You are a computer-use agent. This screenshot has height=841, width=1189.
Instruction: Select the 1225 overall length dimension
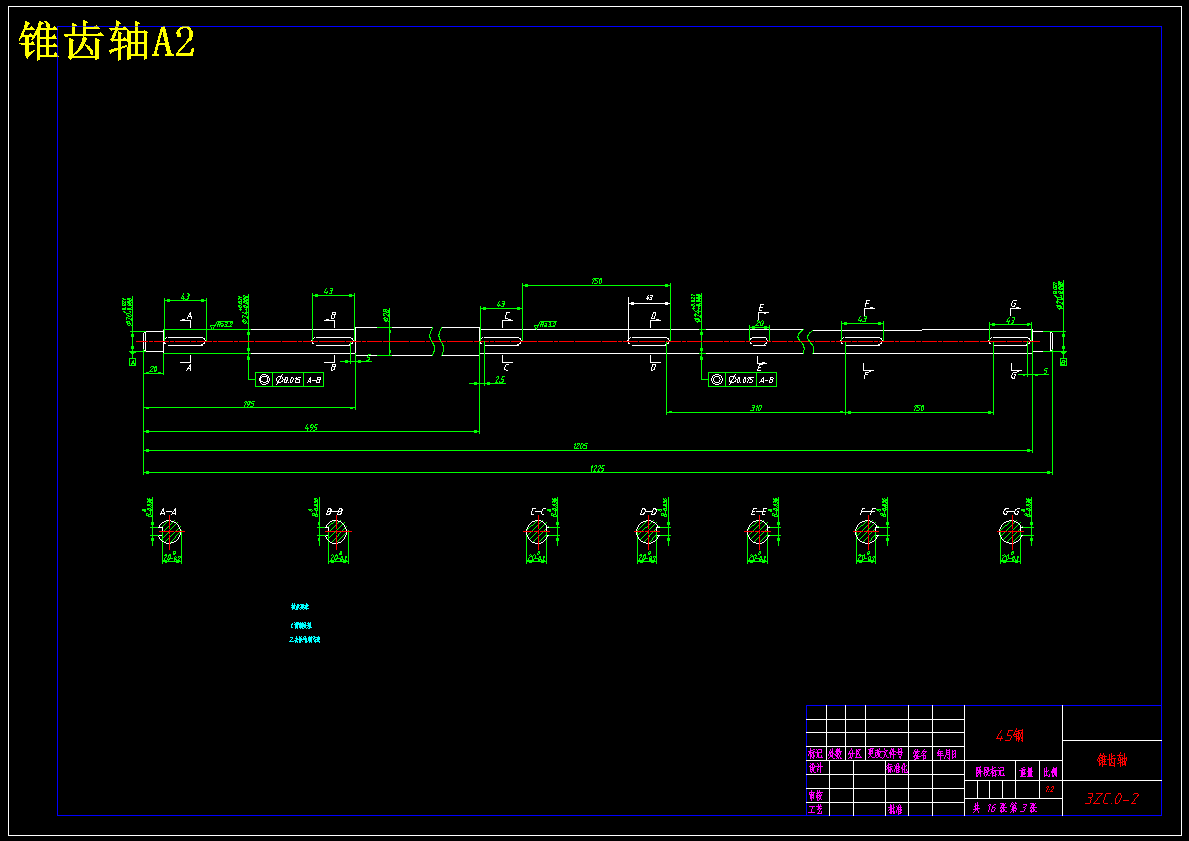tap(598, 469)
